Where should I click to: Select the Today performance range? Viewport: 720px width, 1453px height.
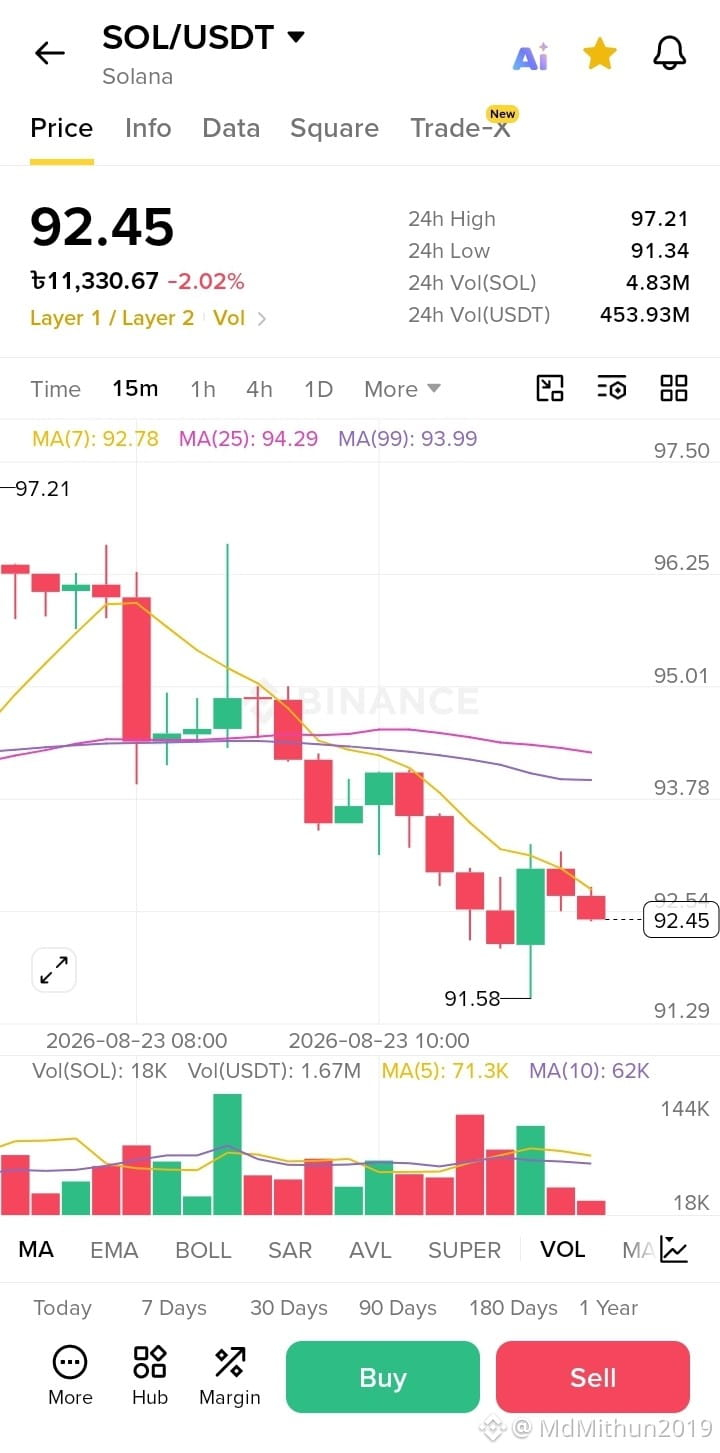62,1308
